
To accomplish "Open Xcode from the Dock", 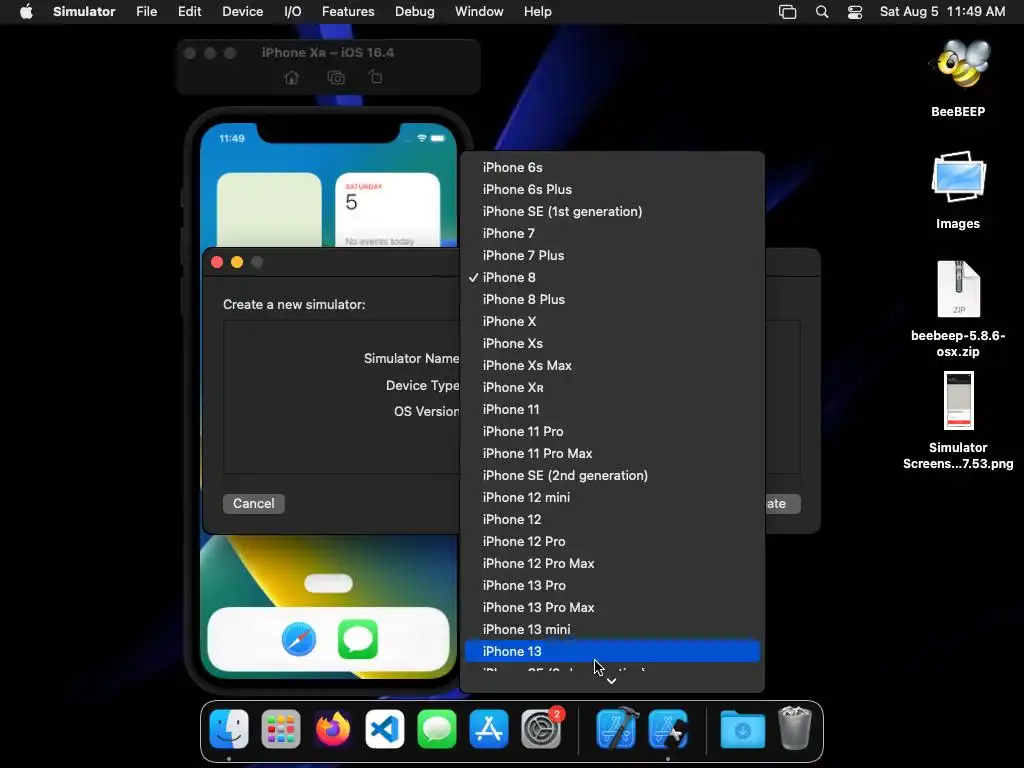I will pyautogui.click(x=616, y=728).
